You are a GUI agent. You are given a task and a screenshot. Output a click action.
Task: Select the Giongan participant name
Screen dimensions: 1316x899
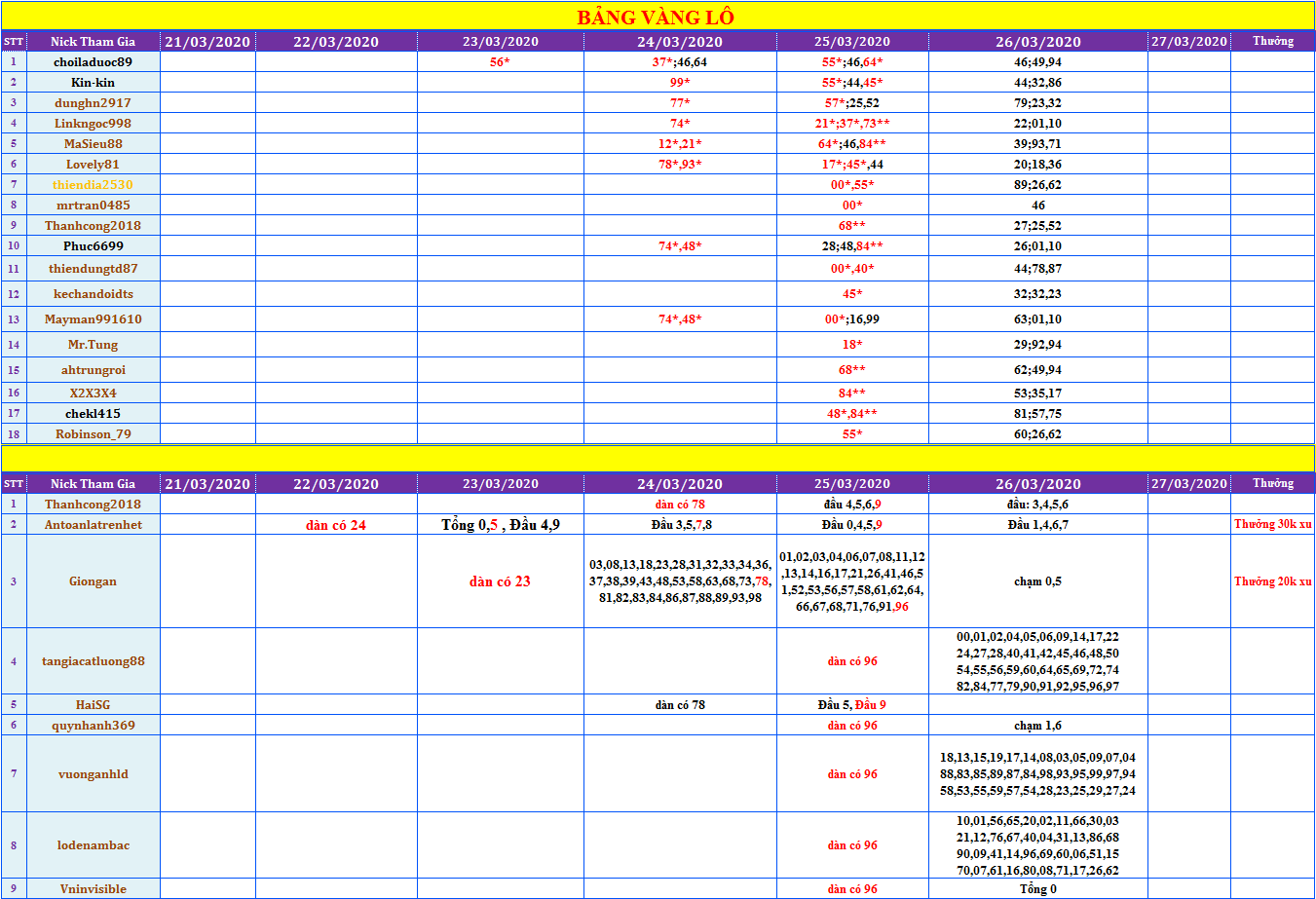coord(93,581)
